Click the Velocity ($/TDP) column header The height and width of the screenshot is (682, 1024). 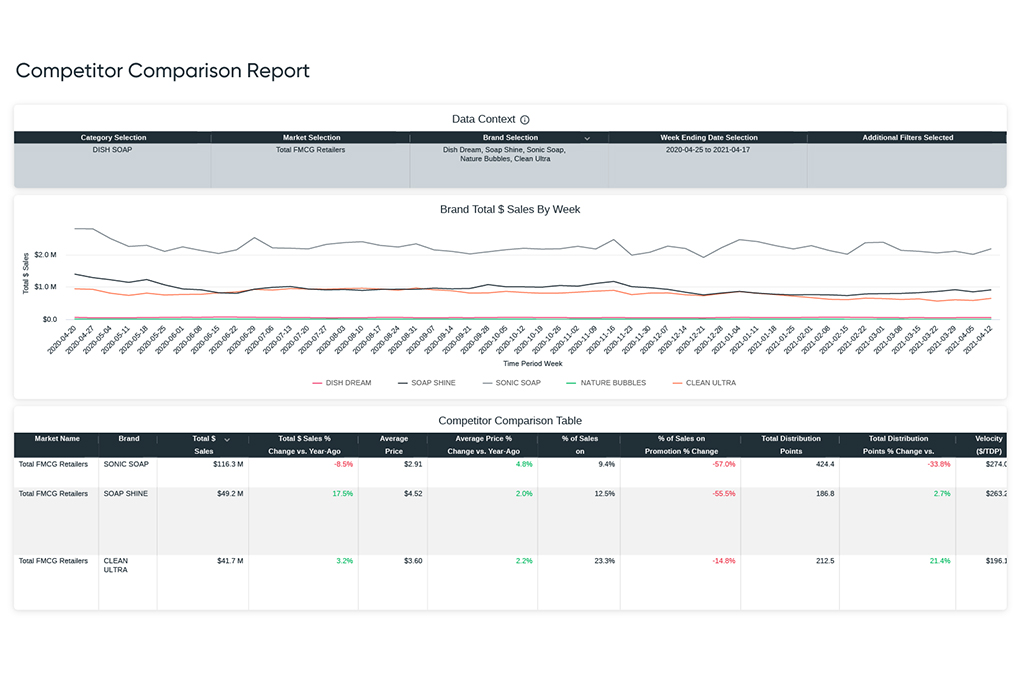[x=982, y=445]
